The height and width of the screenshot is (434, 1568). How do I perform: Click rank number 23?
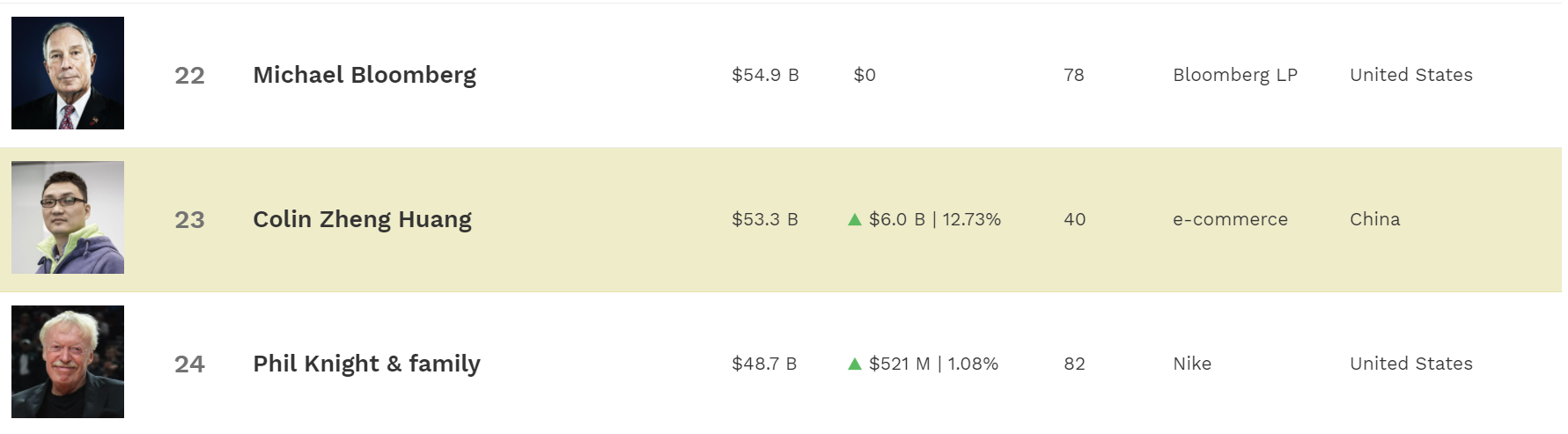tap(189, 220)
